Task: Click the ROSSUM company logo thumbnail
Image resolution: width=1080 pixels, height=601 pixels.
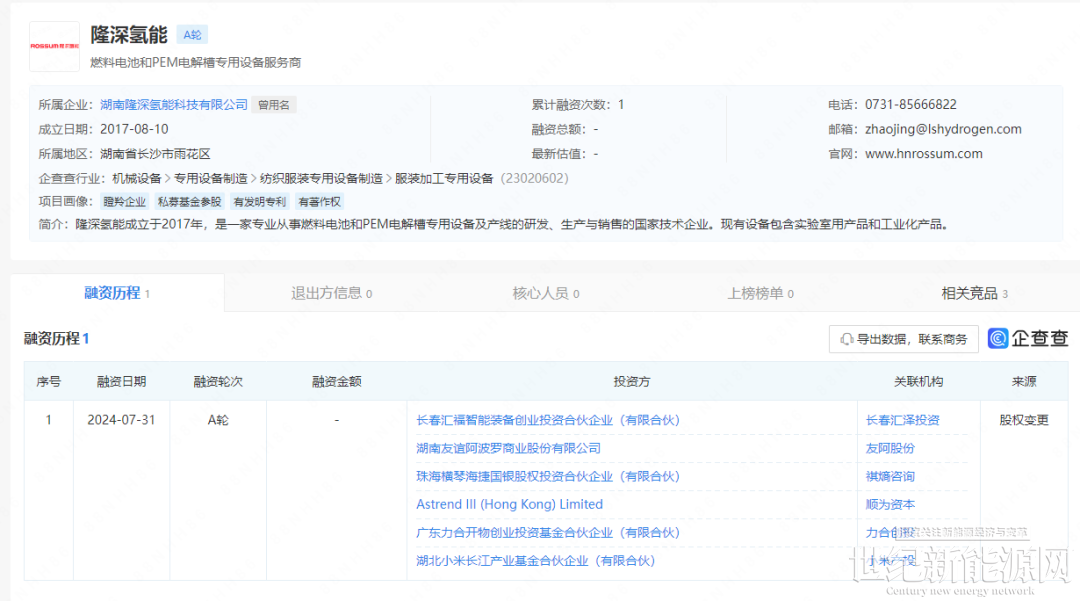Action: (54, 46)
